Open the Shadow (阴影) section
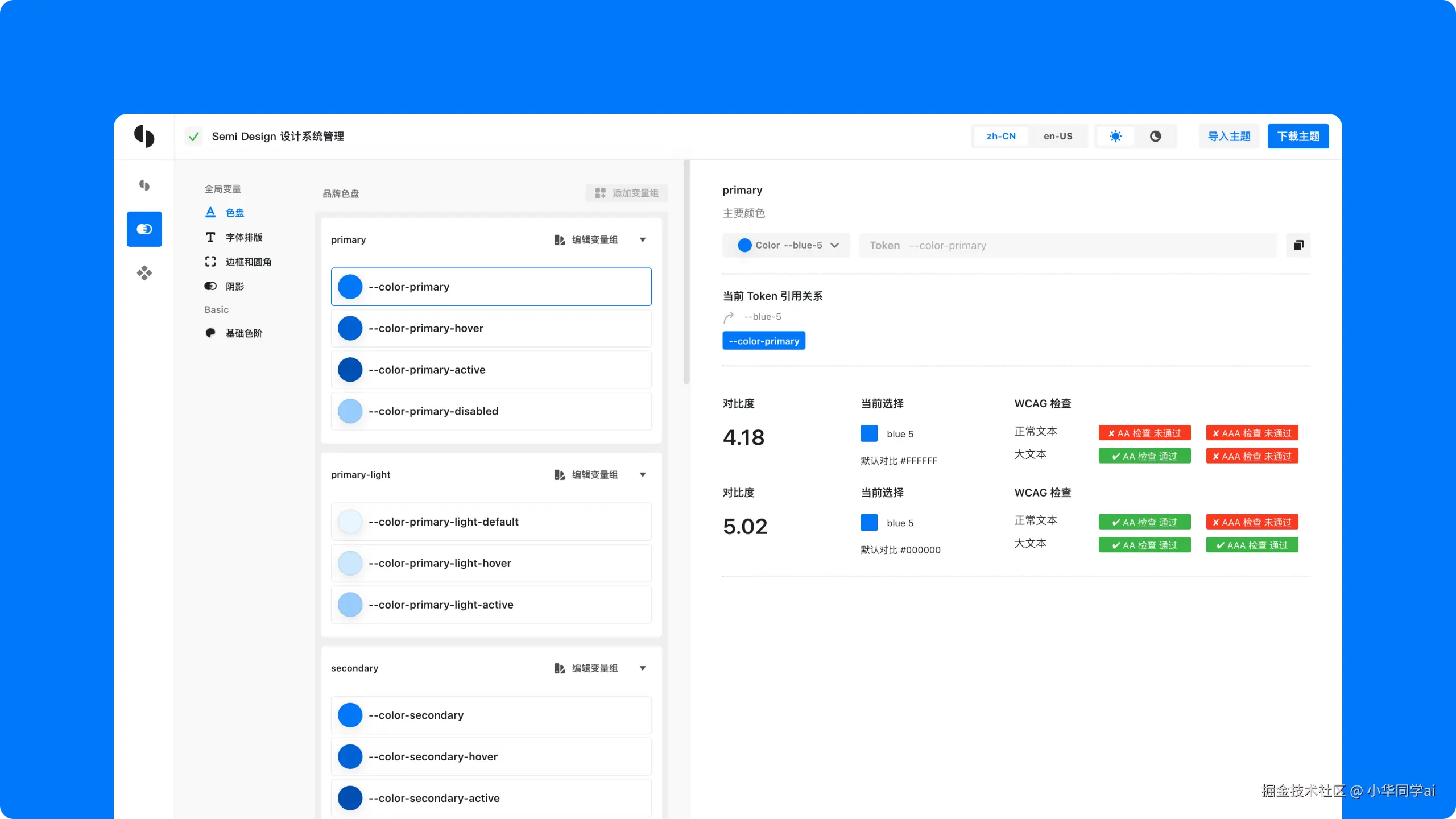 point(234,286)
